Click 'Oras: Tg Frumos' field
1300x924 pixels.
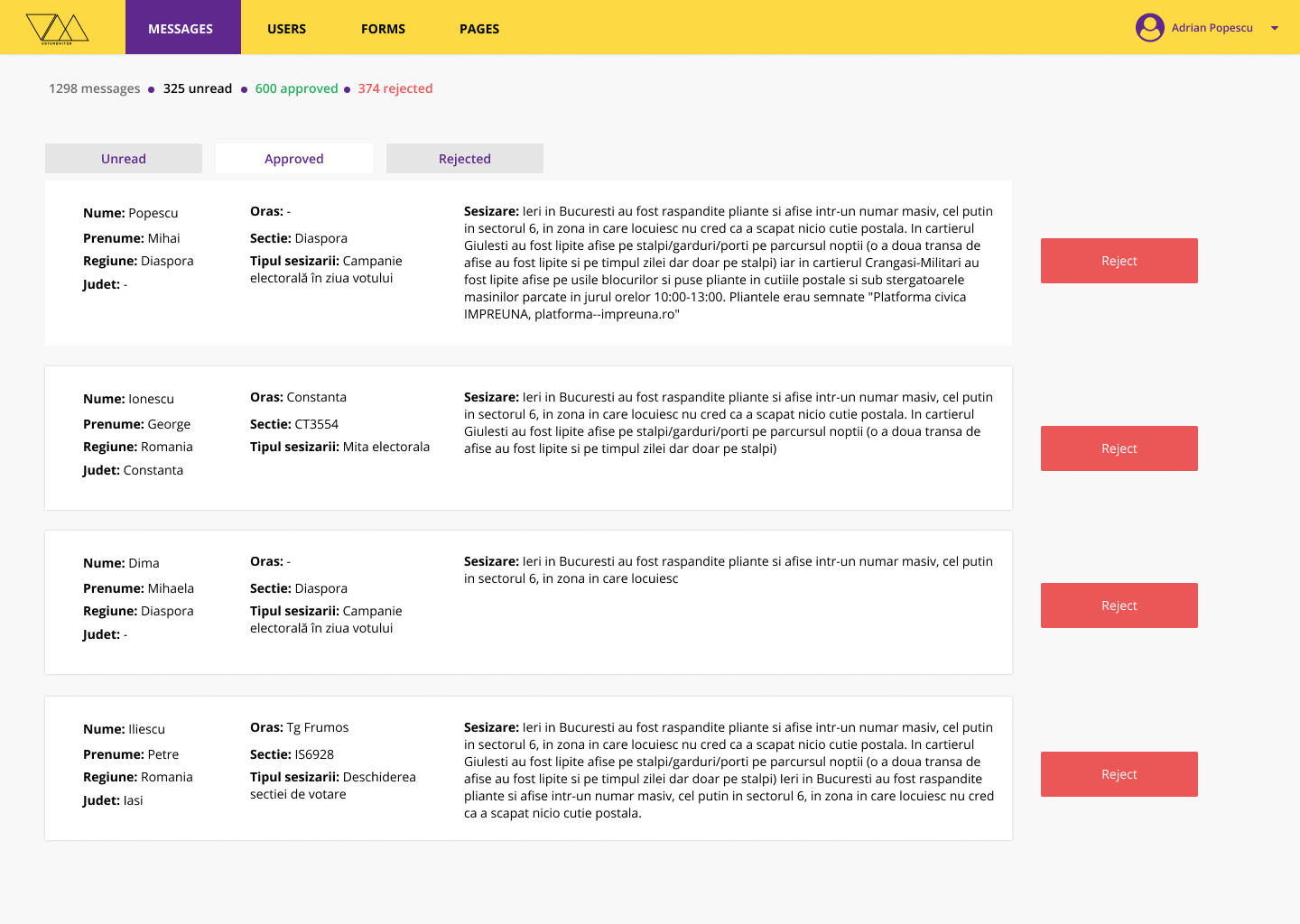point(300,727)
